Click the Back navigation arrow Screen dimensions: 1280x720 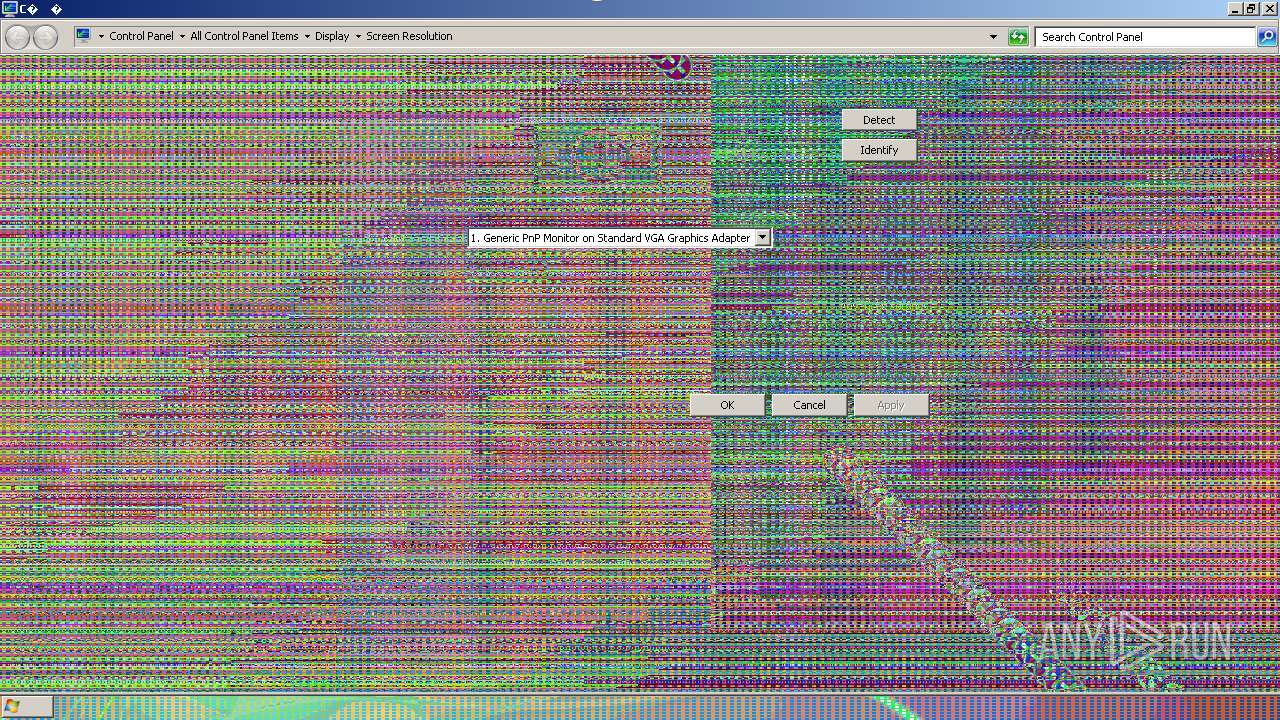(17, 37)
